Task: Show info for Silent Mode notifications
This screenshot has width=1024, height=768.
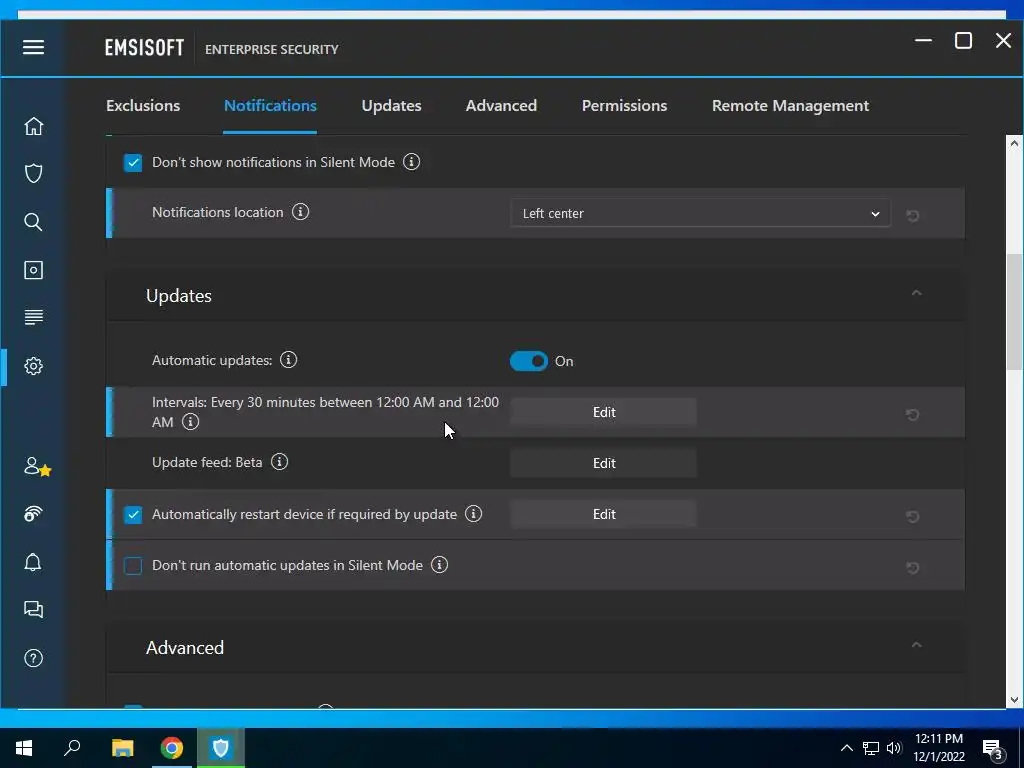Action: tap(411, 161)
